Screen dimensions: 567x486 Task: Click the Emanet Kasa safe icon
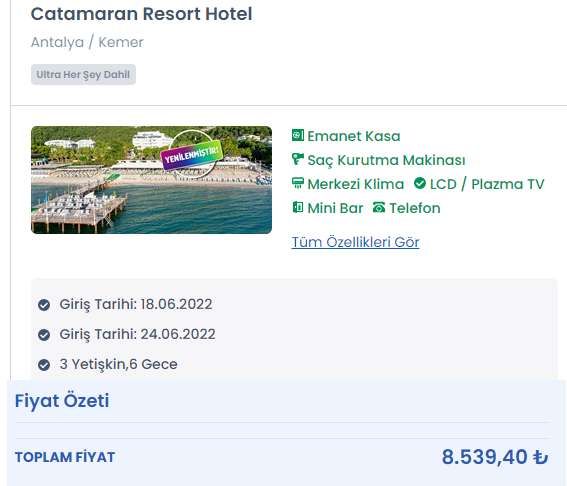298,135
